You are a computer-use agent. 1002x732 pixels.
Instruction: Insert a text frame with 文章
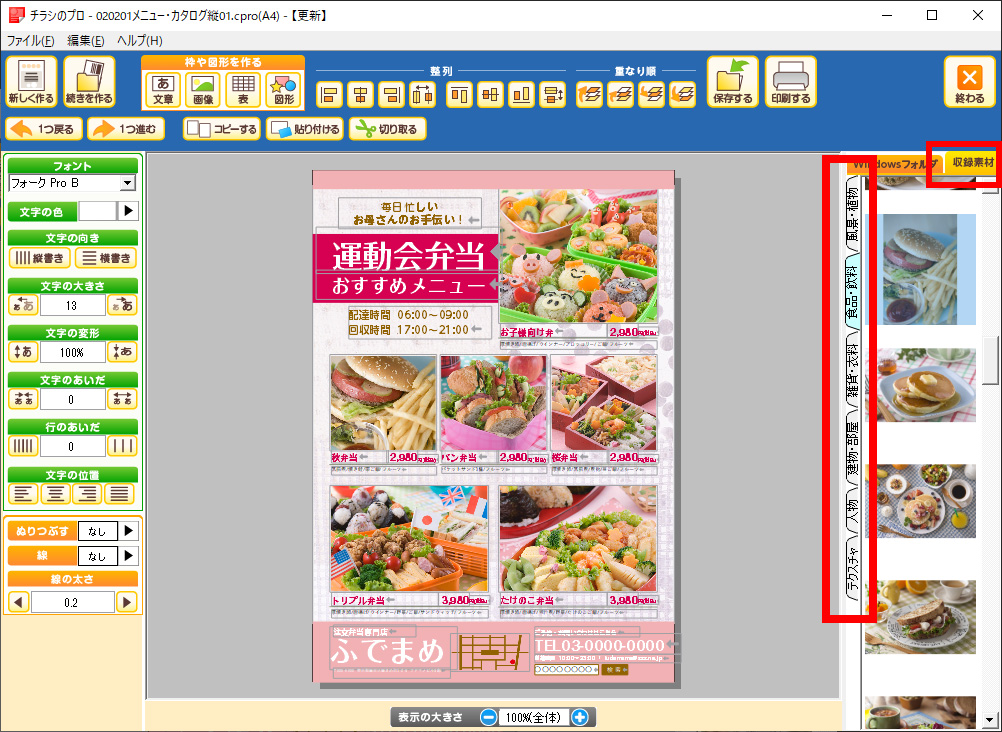click(163, 90)
